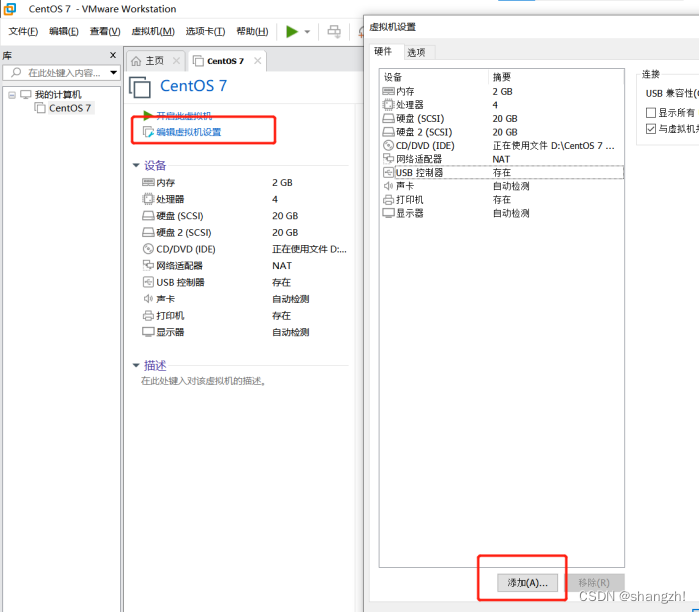Toggle the 显示所有 checkbox
The width and height of the screenshot is (700, 613).
(651, 113)
